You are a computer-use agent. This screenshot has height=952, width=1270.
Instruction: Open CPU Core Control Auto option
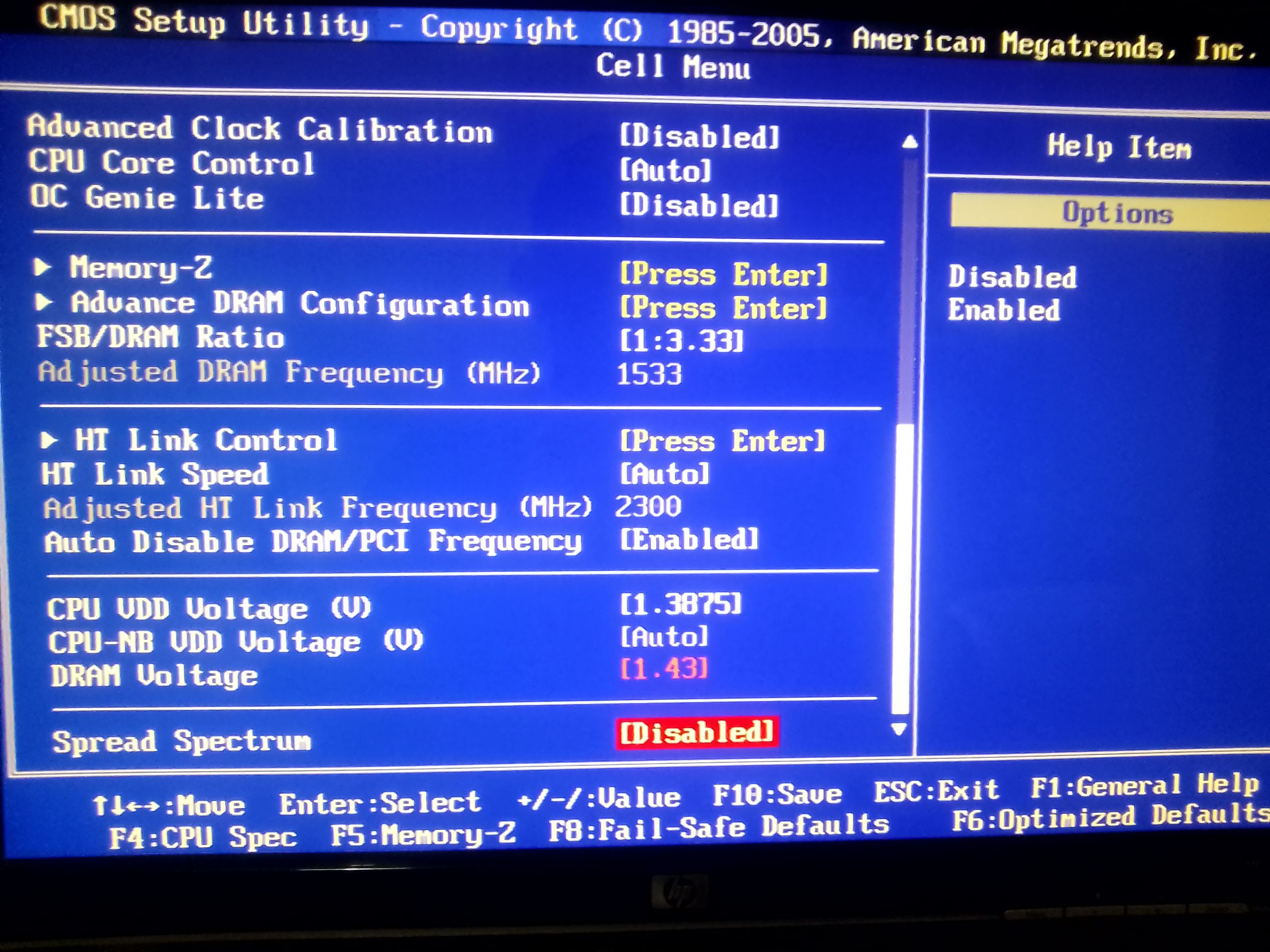coord(665,170)
